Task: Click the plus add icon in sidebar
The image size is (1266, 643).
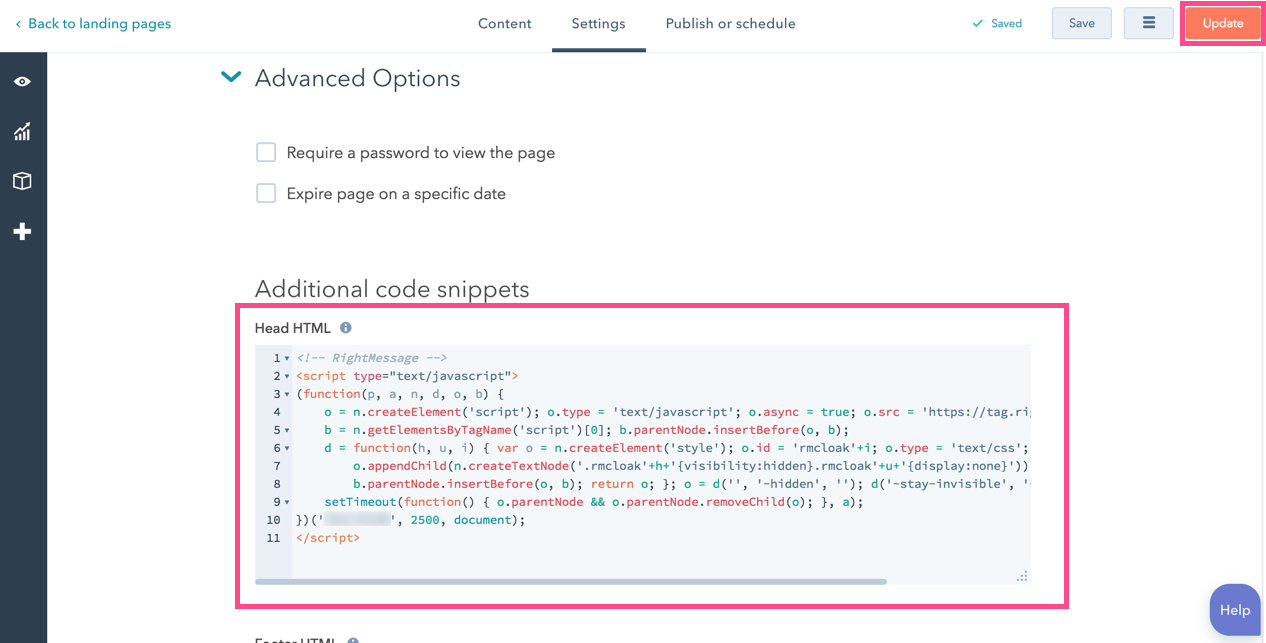Action: [22, 231]
